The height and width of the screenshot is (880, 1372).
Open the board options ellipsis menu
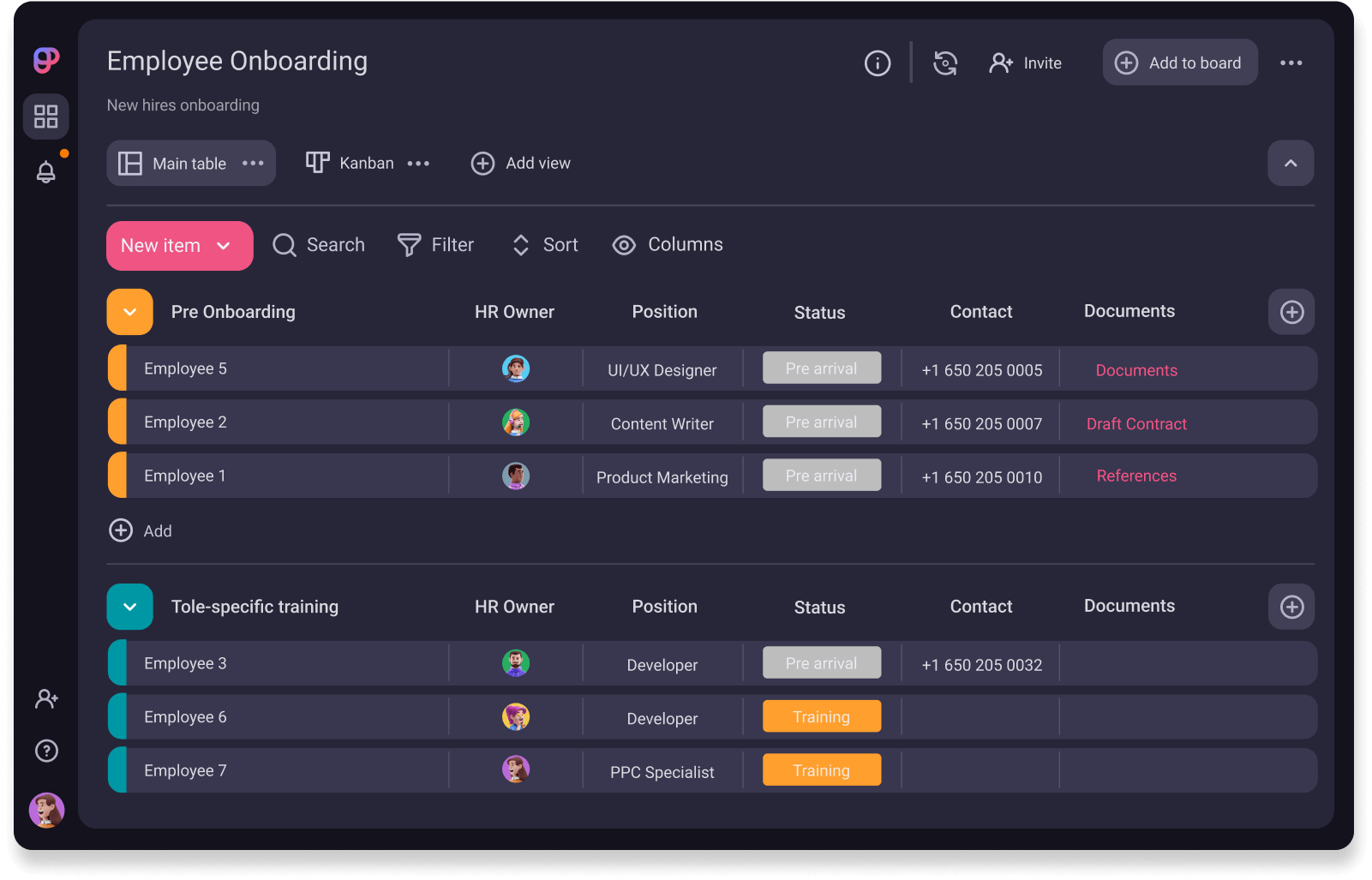pos(1291,63)
